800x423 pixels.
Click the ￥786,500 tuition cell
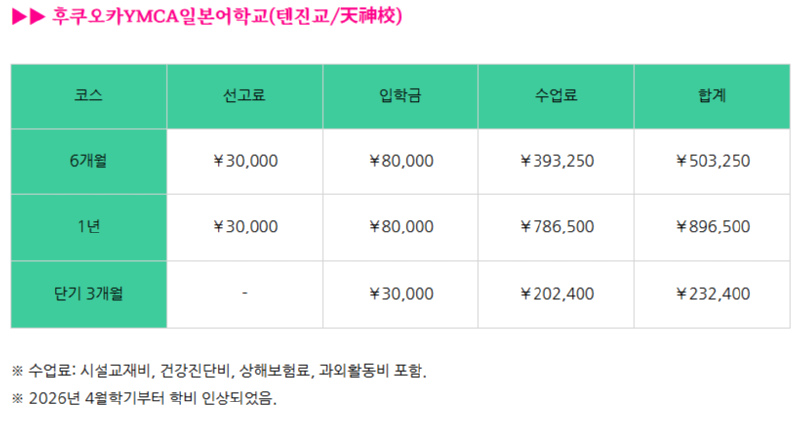[557, 226]
